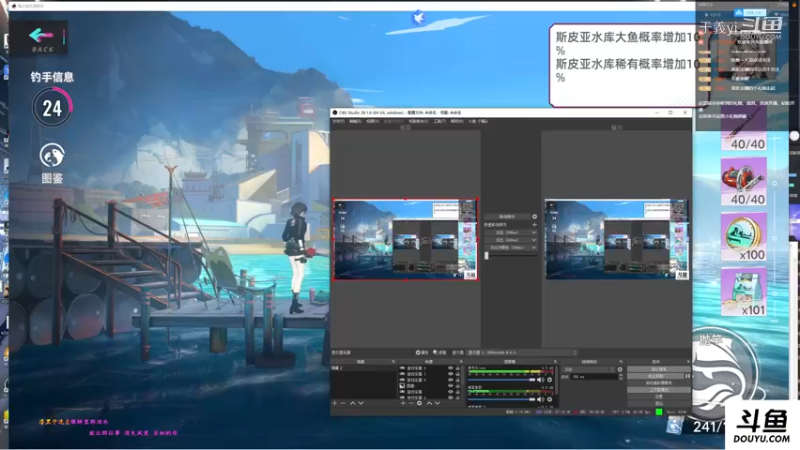Screen dimensions: 800x450
Task: Click the program output view on right
Action: (617, 239)
